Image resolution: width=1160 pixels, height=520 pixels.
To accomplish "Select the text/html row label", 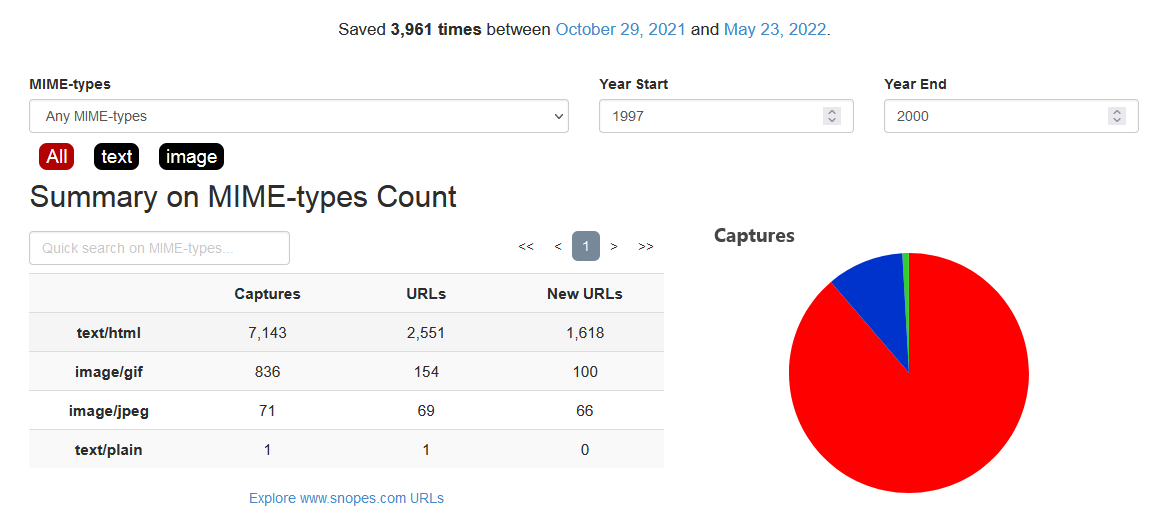I will [x=109, y=333].
